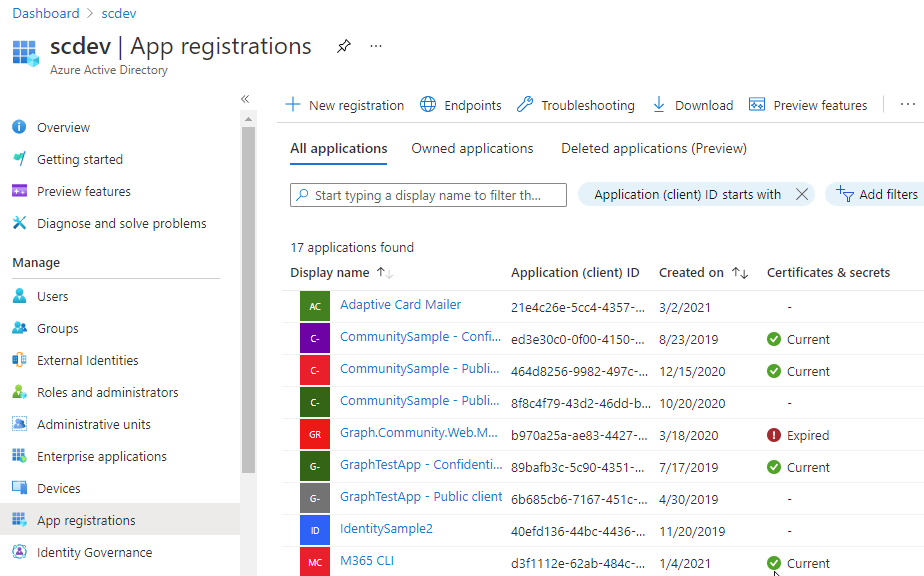924x576 pixels.
Task: Click the Endpoints globe icon
Action: 428,105
